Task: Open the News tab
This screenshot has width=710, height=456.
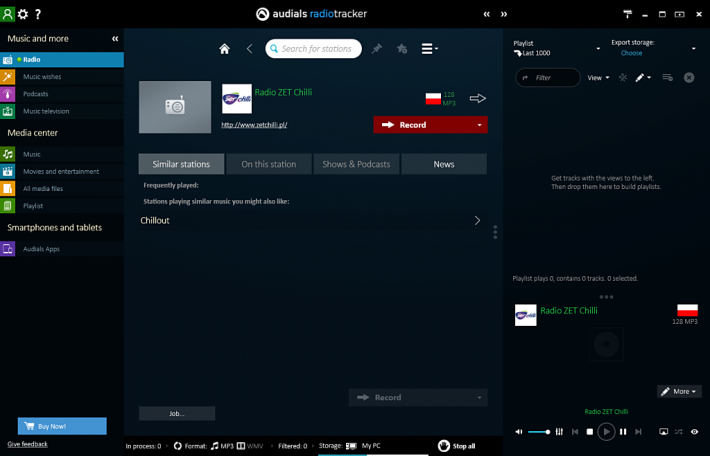Action: (x=444, y=164)
